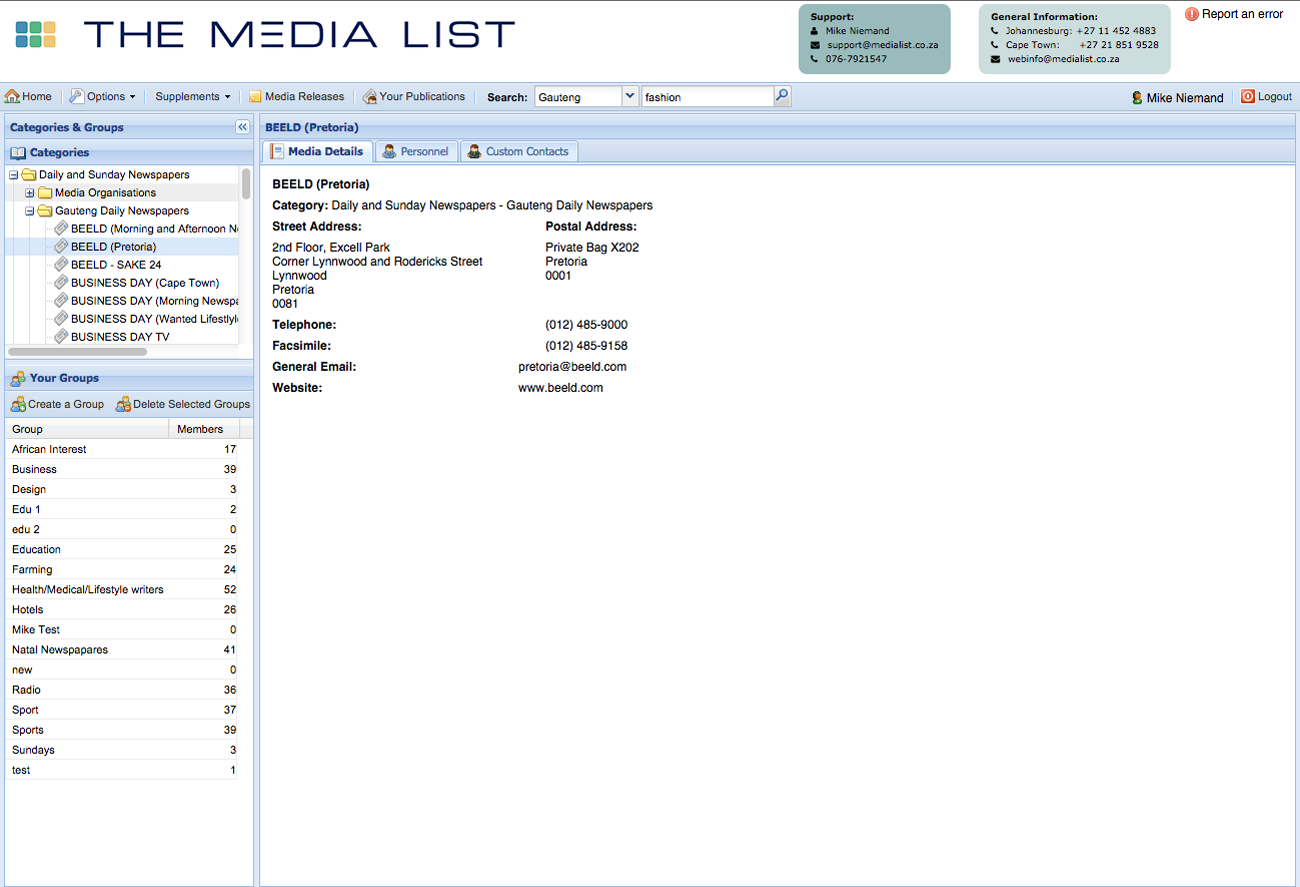This screenshot has width=1300, height=887.
Task: Switch to the Custom Contacts tab
Action: tap(519, 151)
